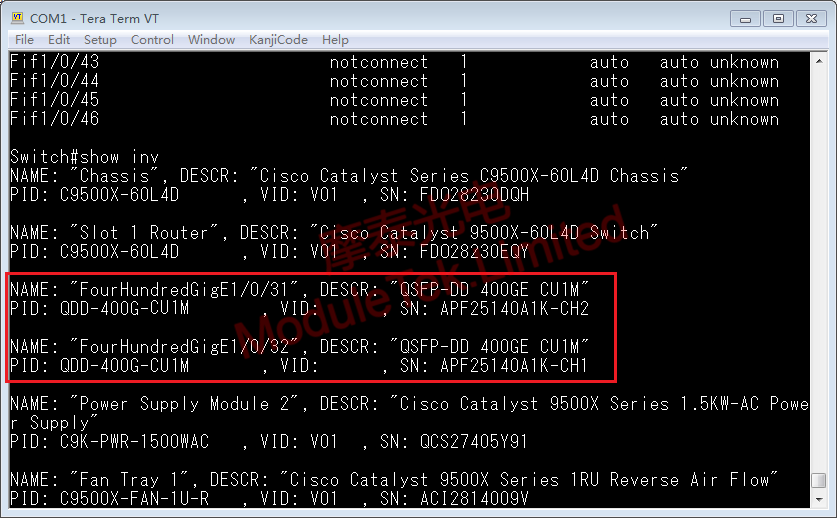837x518 pixels.
Task: Minimize the Tera Term window
Action: tap(745, 19)
